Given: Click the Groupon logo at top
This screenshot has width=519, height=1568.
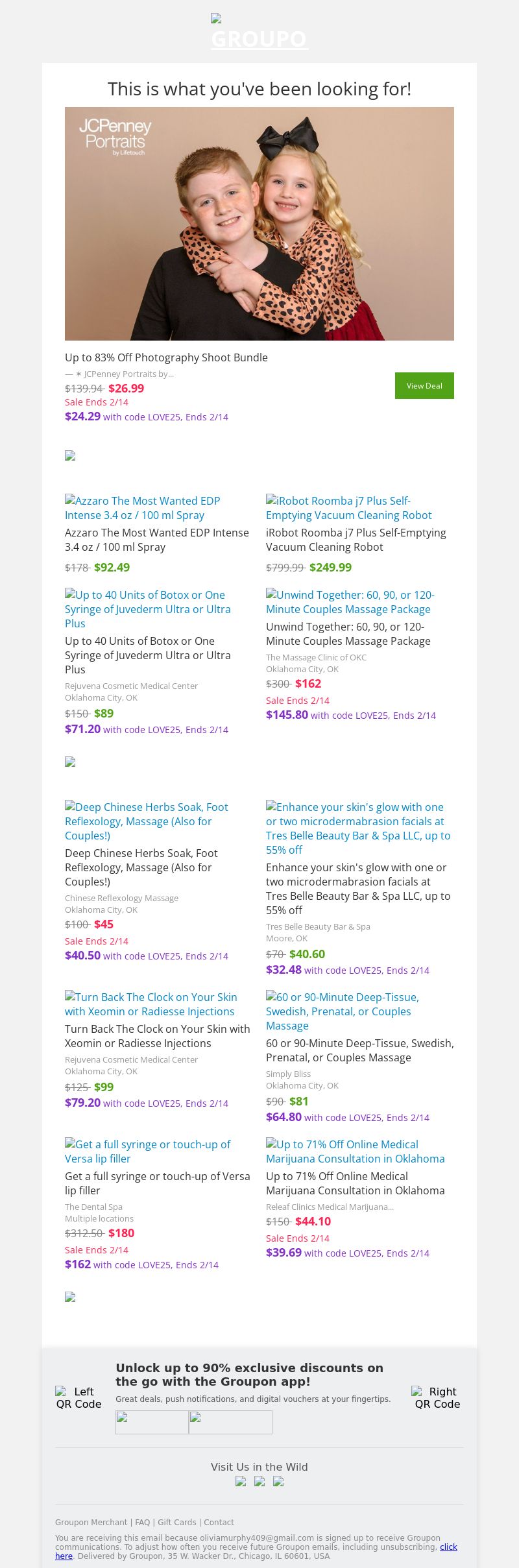Looking at the screenshot, I should [x=259, y=32].
